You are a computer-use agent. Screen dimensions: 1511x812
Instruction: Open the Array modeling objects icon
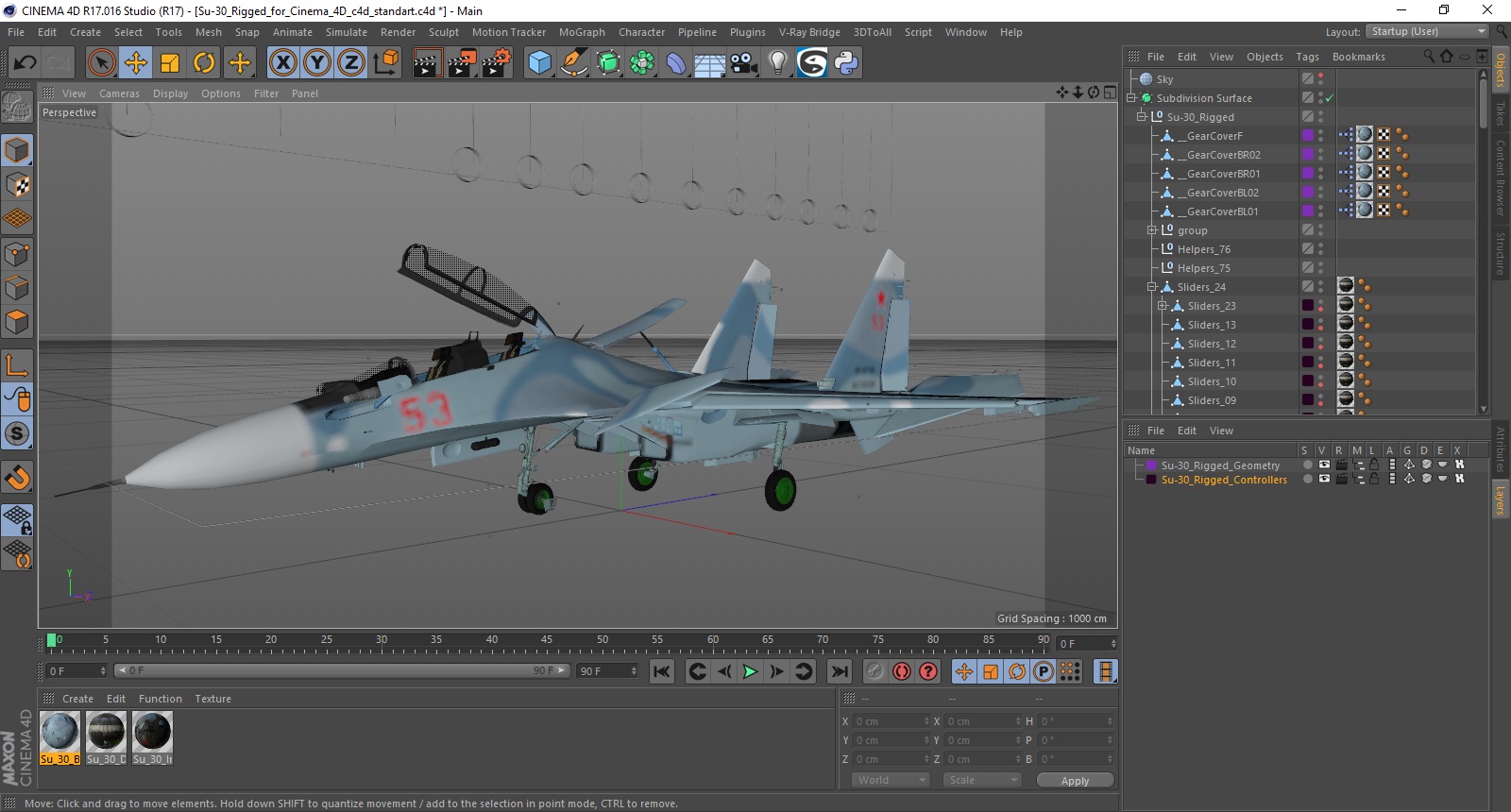click(642, 63)
